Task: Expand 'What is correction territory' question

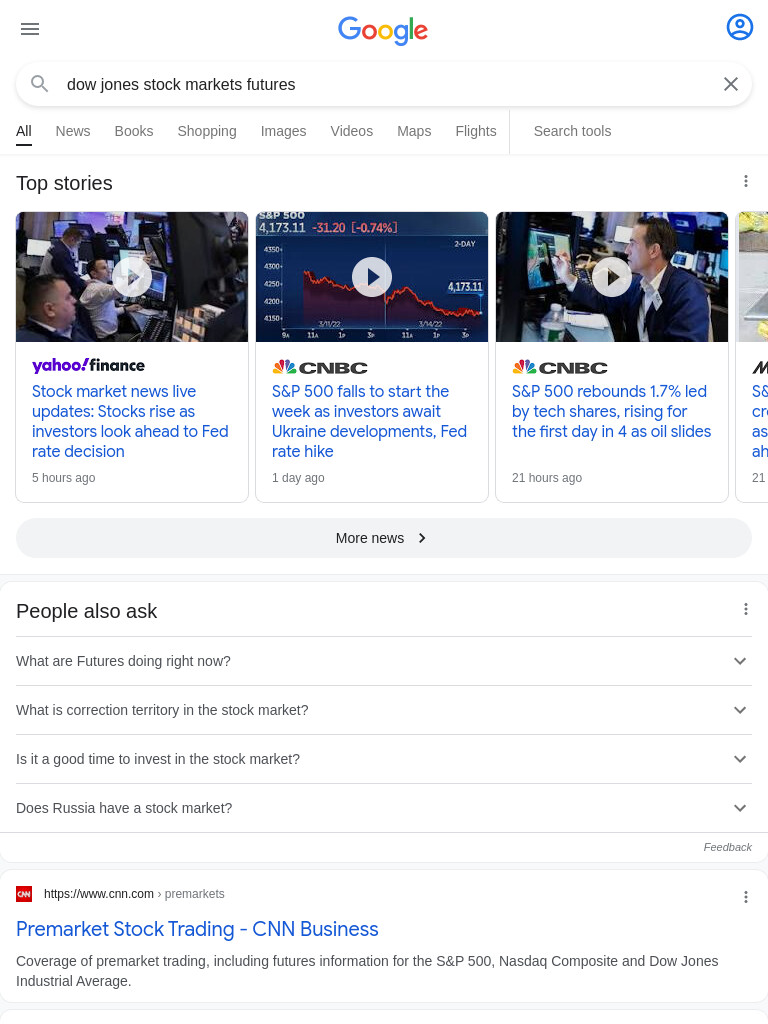Action: pos(384,710)
